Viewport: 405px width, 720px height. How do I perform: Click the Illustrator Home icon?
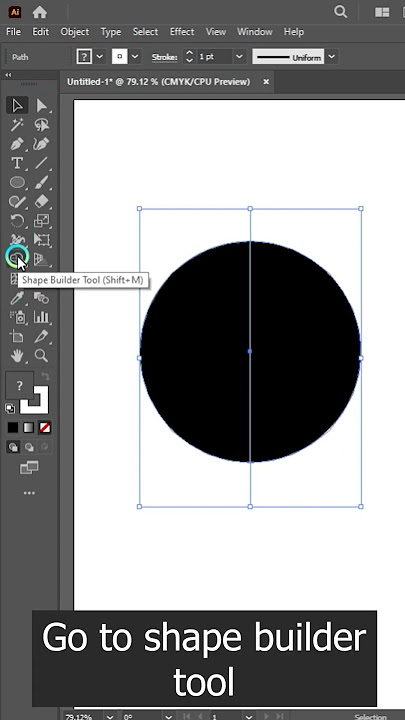(x=40, y=12)
